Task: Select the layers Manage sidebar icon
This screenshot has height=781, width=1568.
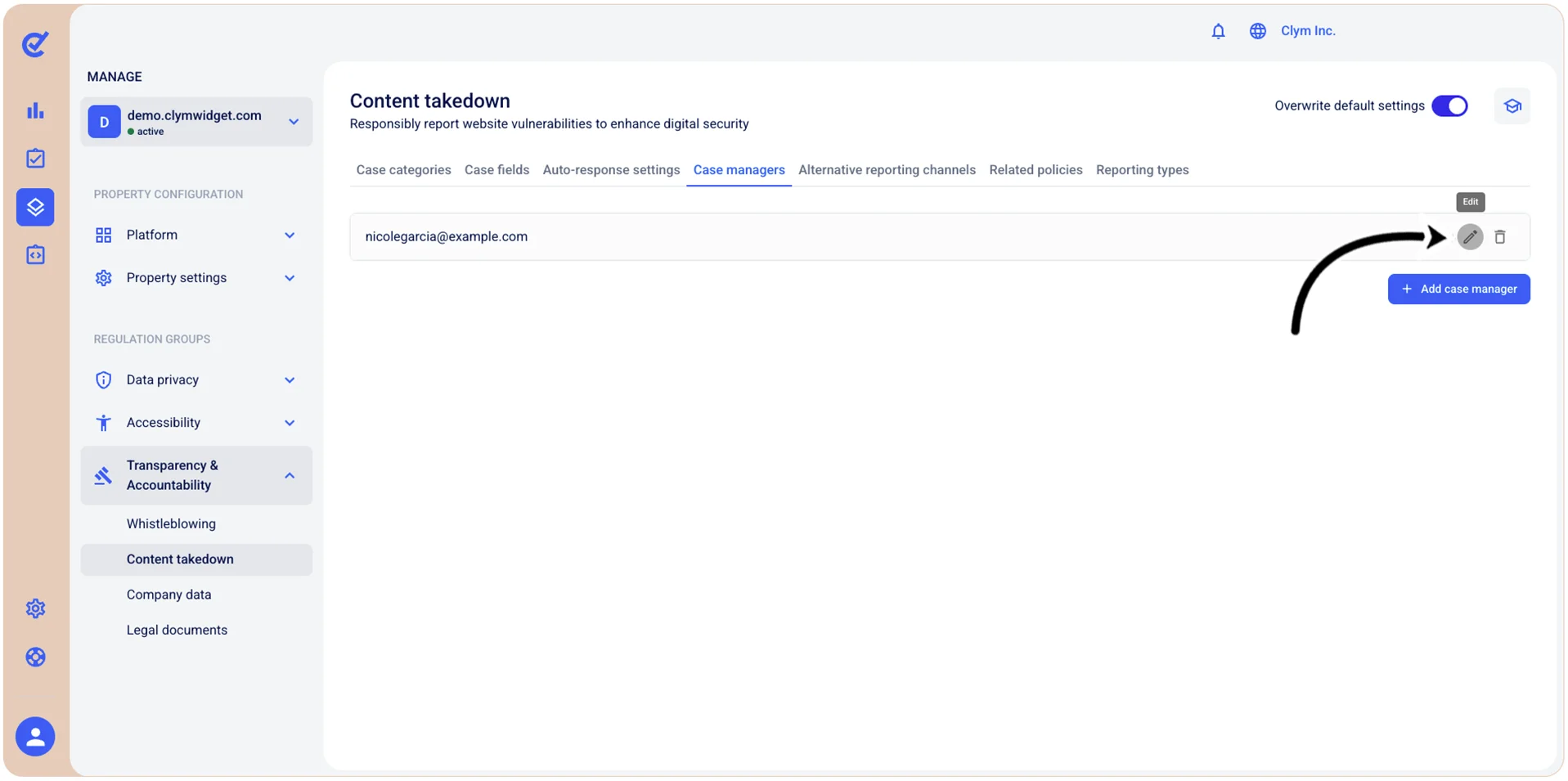Action: [x=35, y=207]
